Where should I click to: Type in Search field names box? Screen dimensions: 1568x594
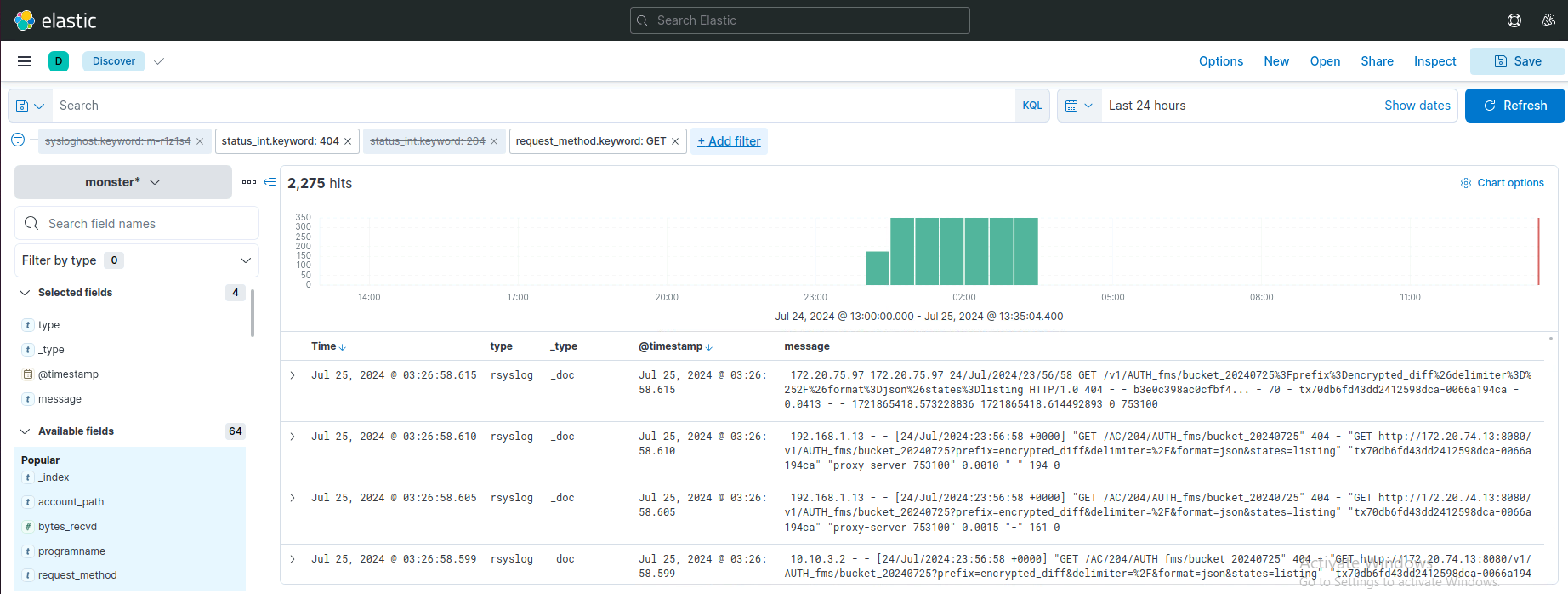[x=145, y=224]
